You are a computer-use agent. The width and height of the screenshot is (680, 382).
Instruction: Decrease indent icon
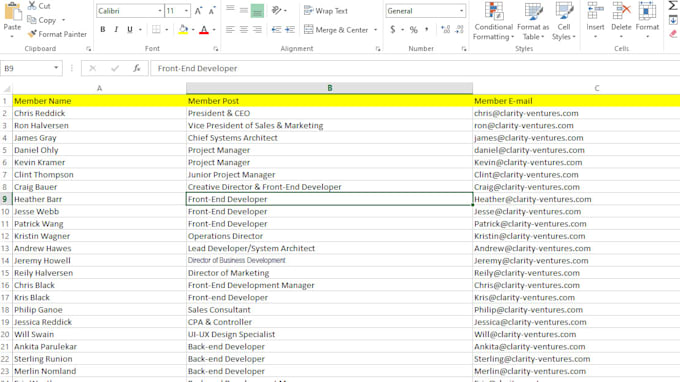tap(276, 29)
